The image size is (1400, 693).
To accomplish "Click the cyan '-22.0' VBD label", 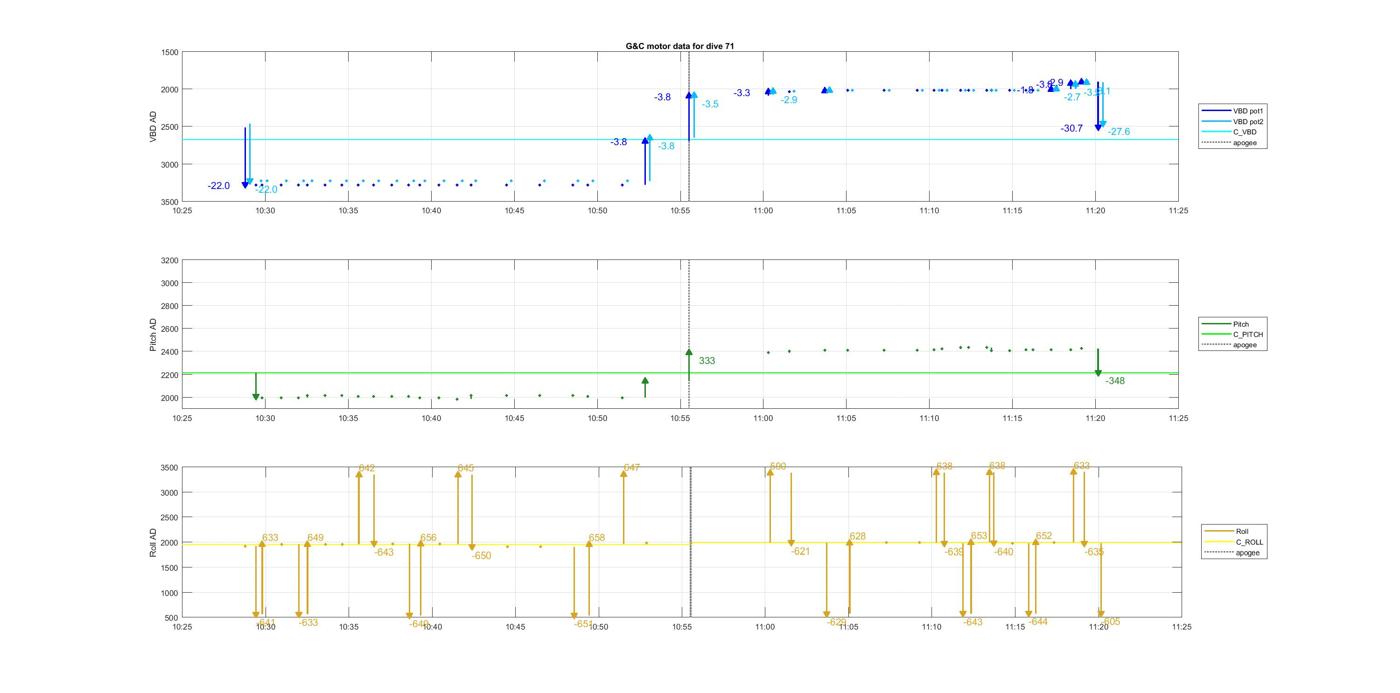I will [x=266, y=189].
